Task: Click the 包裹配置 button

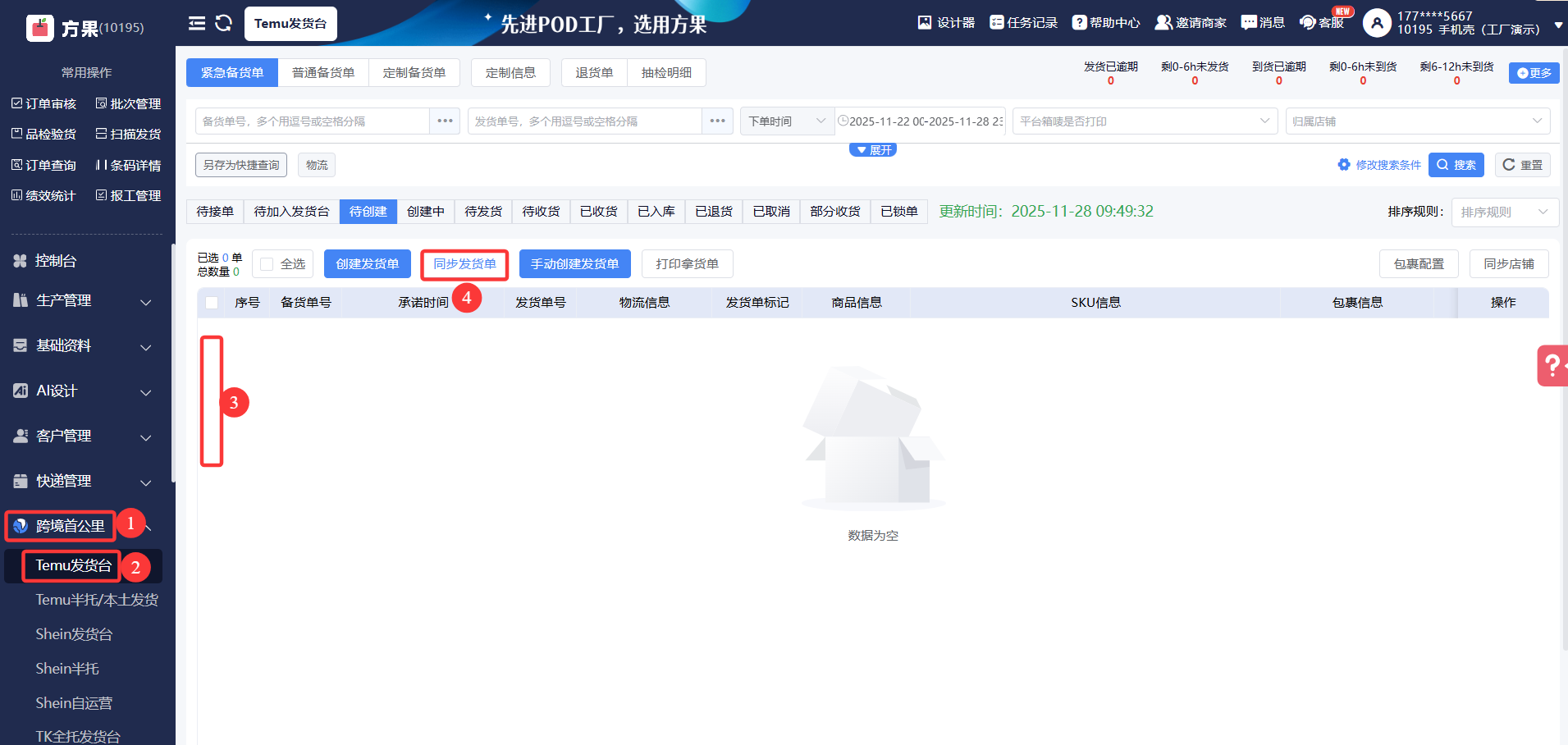Action: tap(1419, 264)
